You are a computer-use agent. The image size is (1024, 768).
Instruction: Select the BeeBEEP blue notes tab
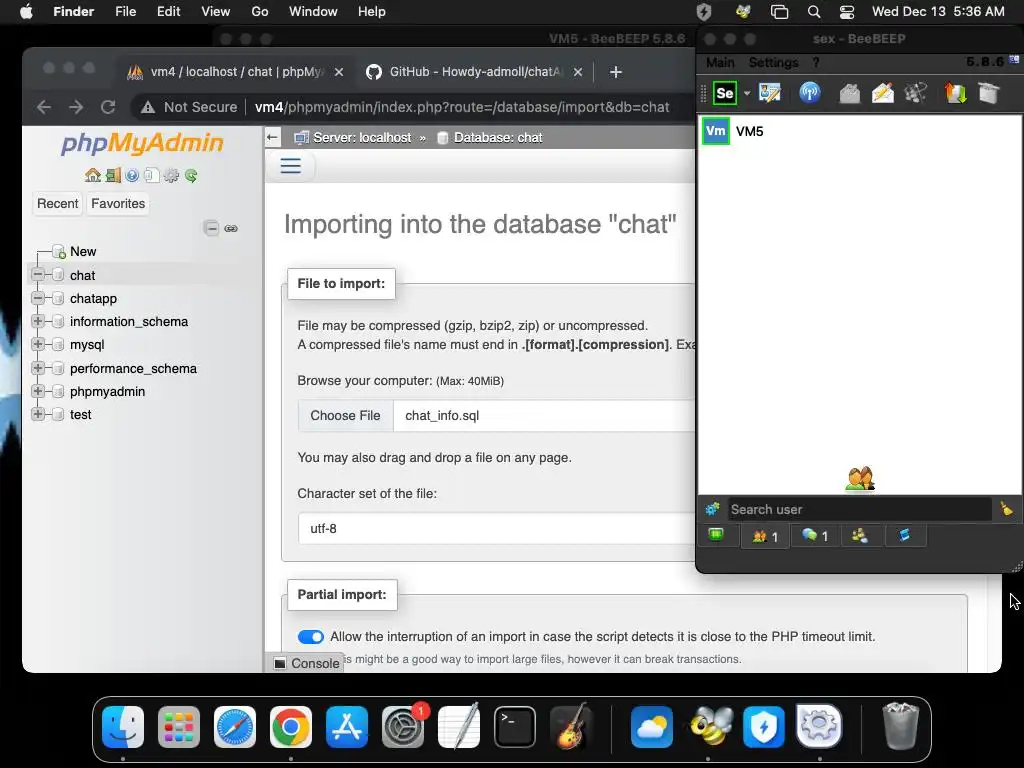[904, 536]
